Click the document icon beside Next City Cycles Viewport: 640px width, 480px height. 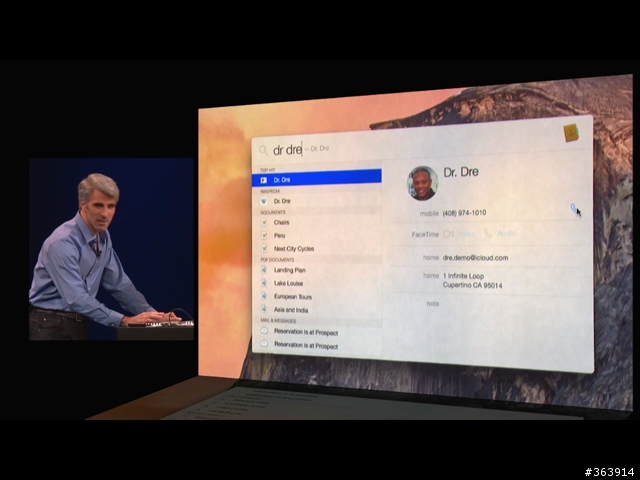coord(264,249)
